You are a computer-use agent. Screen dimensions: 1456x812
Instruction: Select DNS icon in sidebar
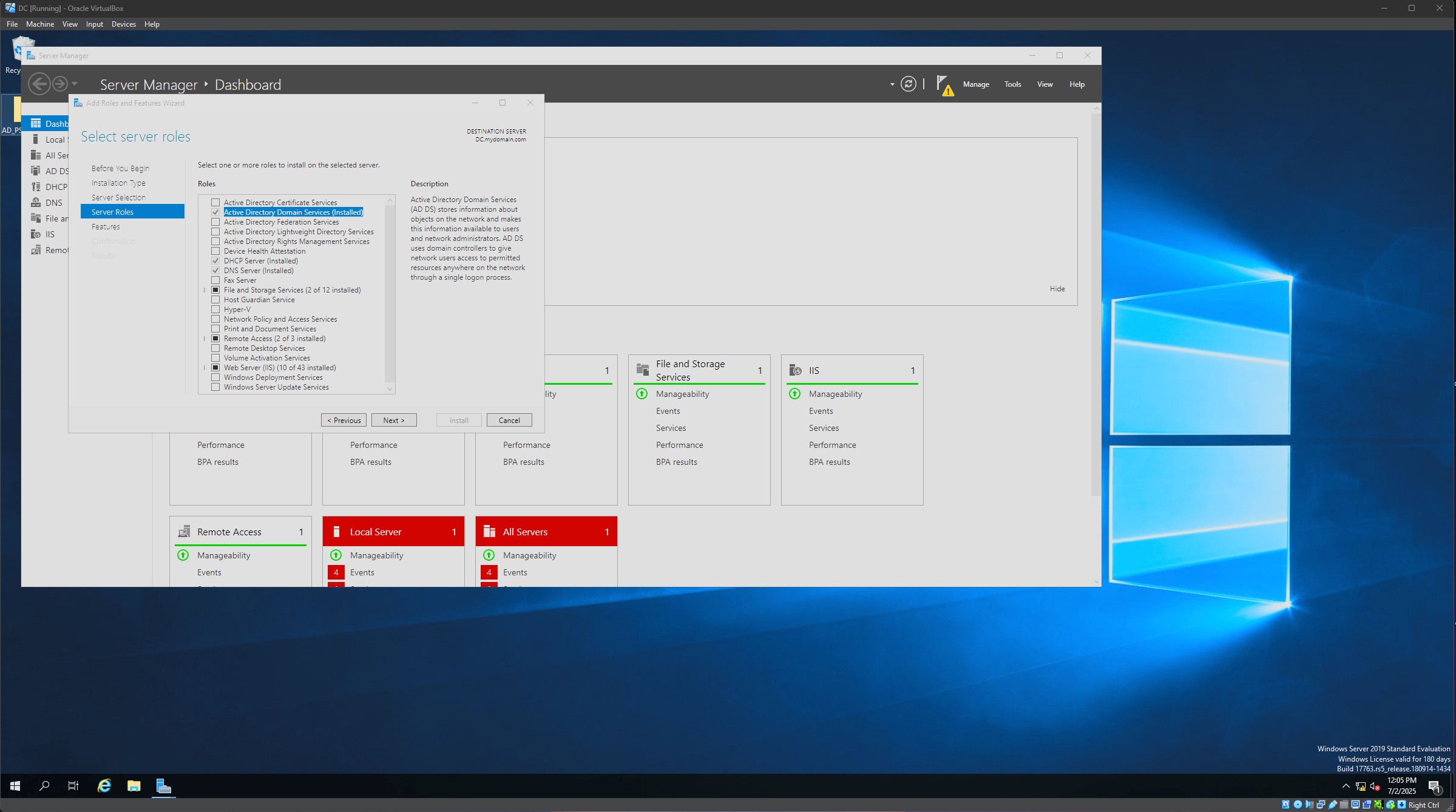pyautogui.click(x=36, y=202)
